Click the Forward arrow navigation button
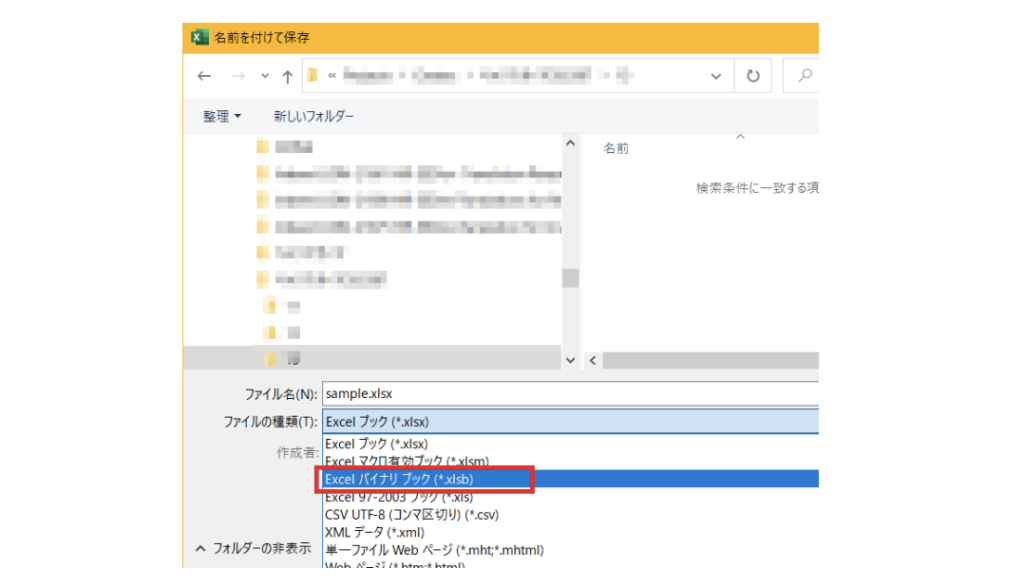Screen dimensions: 1024x587 click(x=238, y=76)
